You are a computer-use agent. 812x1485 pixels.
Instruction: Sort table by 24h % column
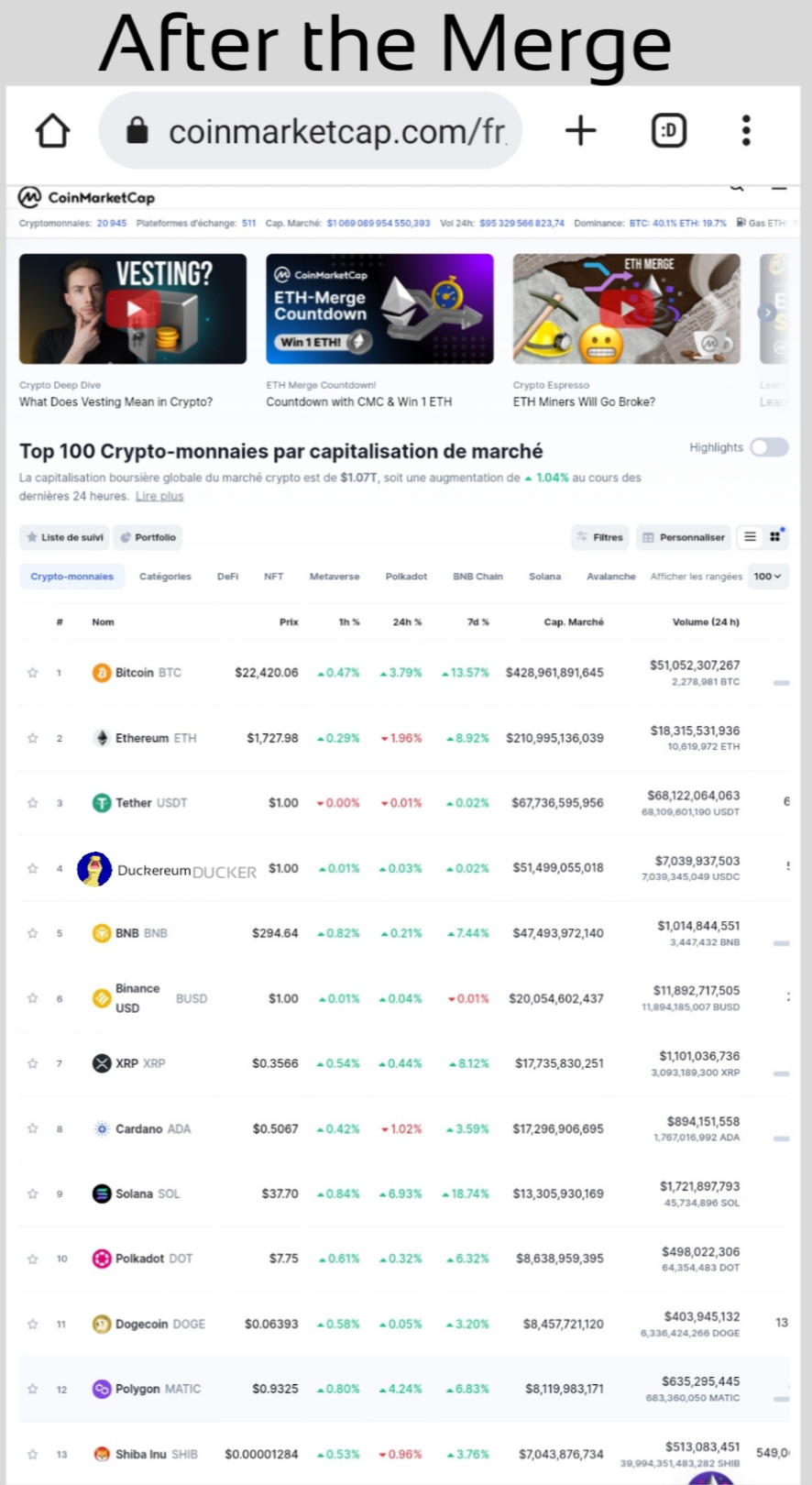pos(407,621)
